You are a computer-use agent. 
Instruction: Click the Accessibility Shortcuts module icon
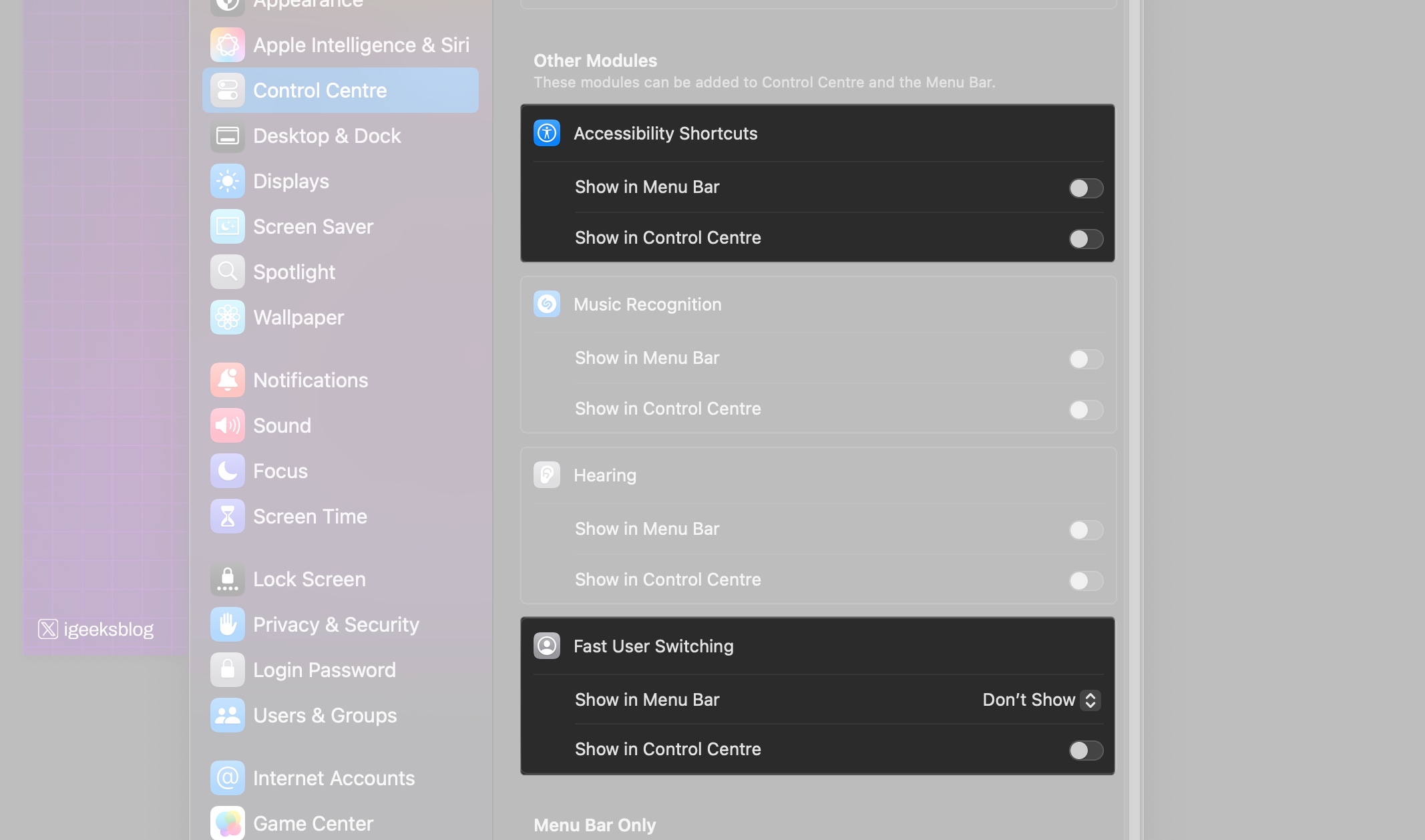547,133
